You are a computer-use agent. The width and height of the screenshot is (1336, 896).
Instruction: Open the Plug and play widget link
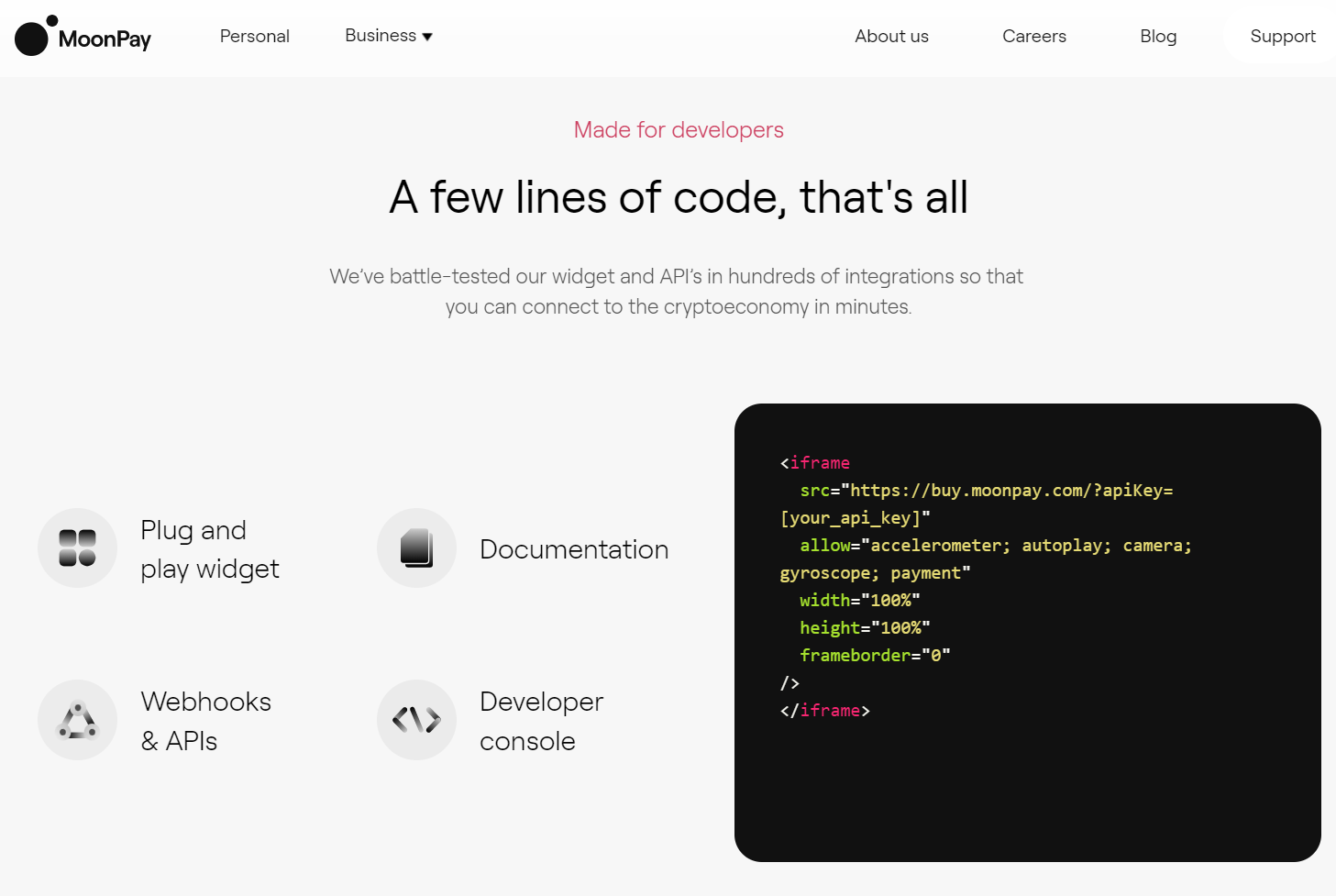click(209, 549)
